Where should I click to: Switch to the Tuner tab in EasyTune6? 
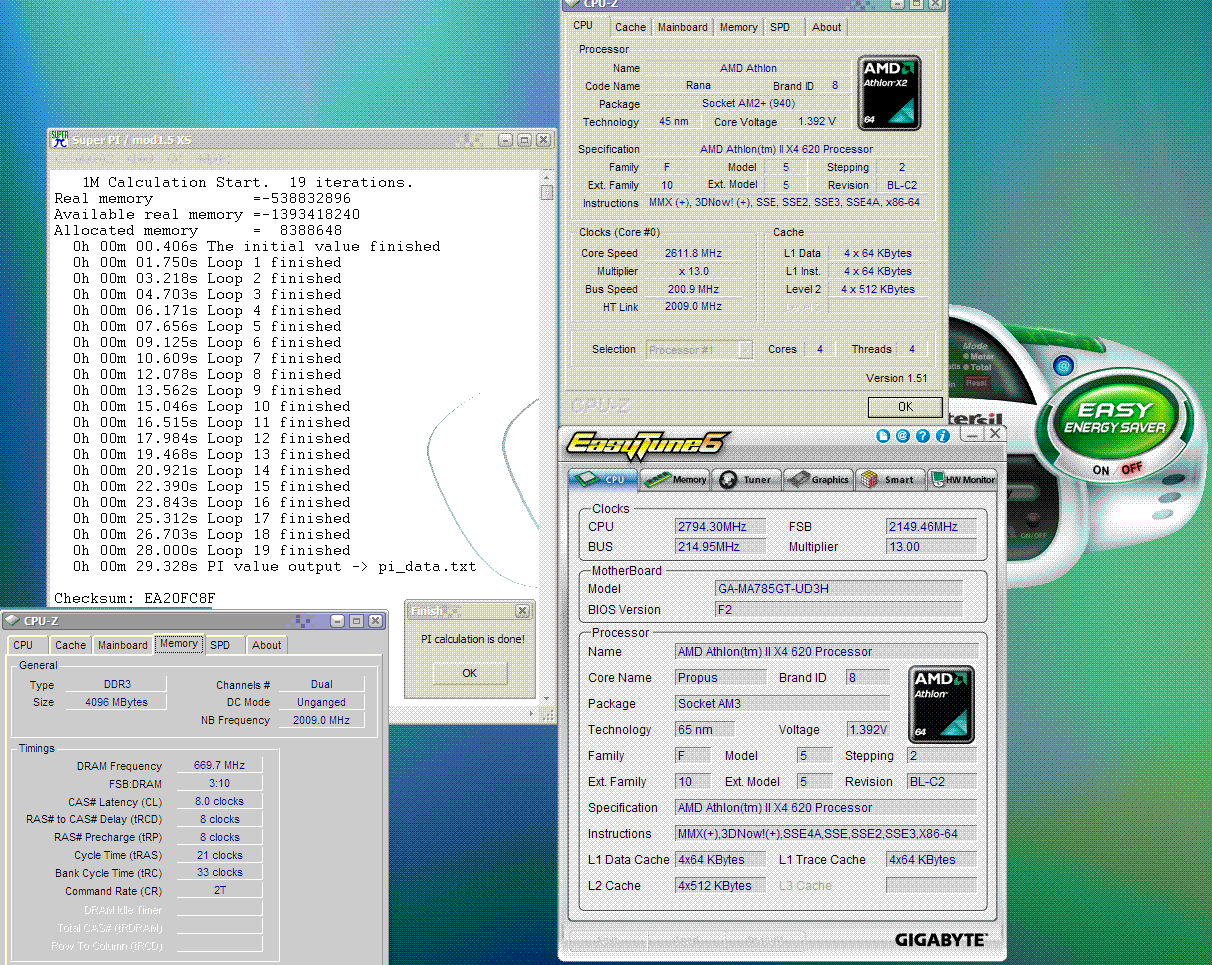747,479
